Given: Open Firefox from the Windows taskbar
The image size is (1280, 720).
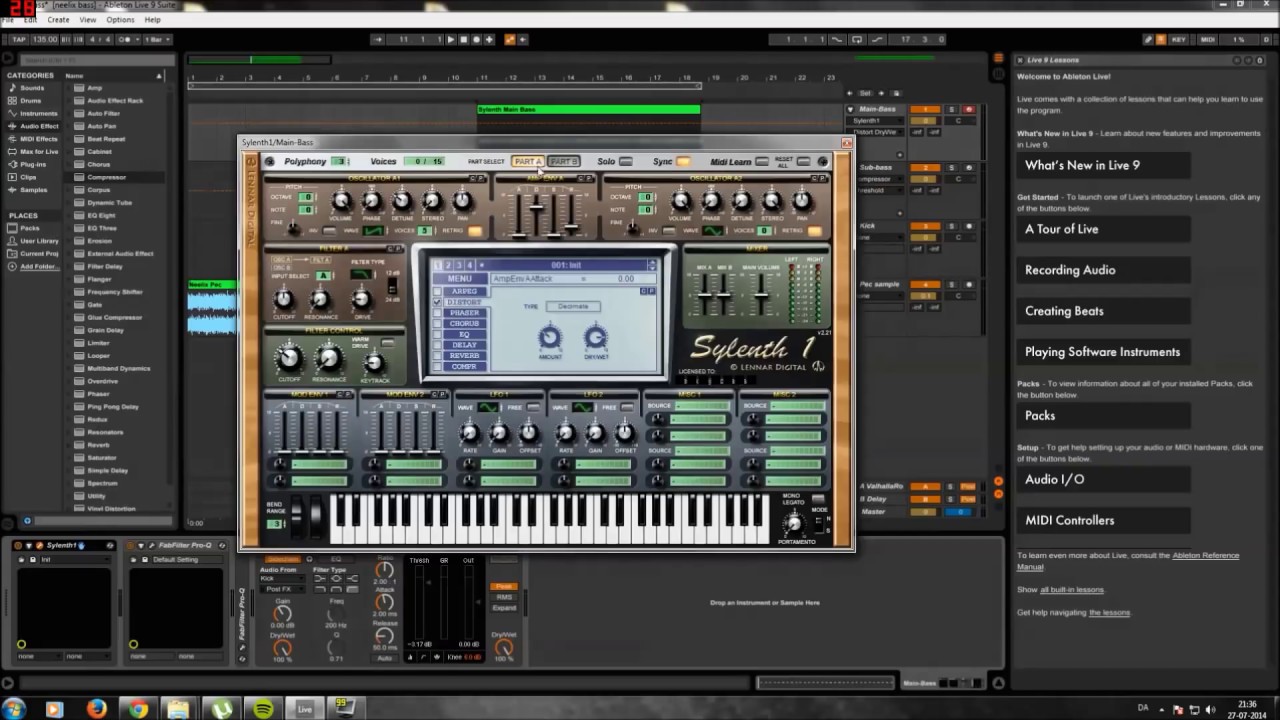Looking at the screenshot, I should (97, 708).
